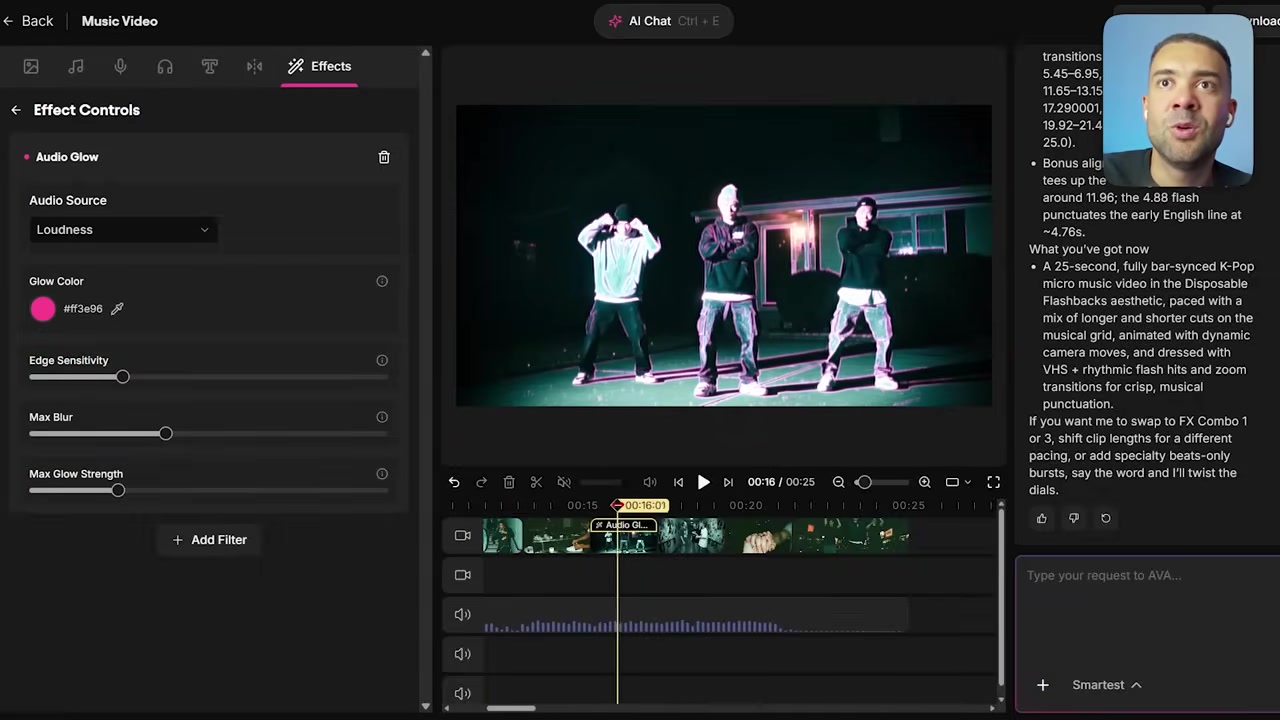Open AI Chat button
The image size is (1280, 720).
point(663,21)
